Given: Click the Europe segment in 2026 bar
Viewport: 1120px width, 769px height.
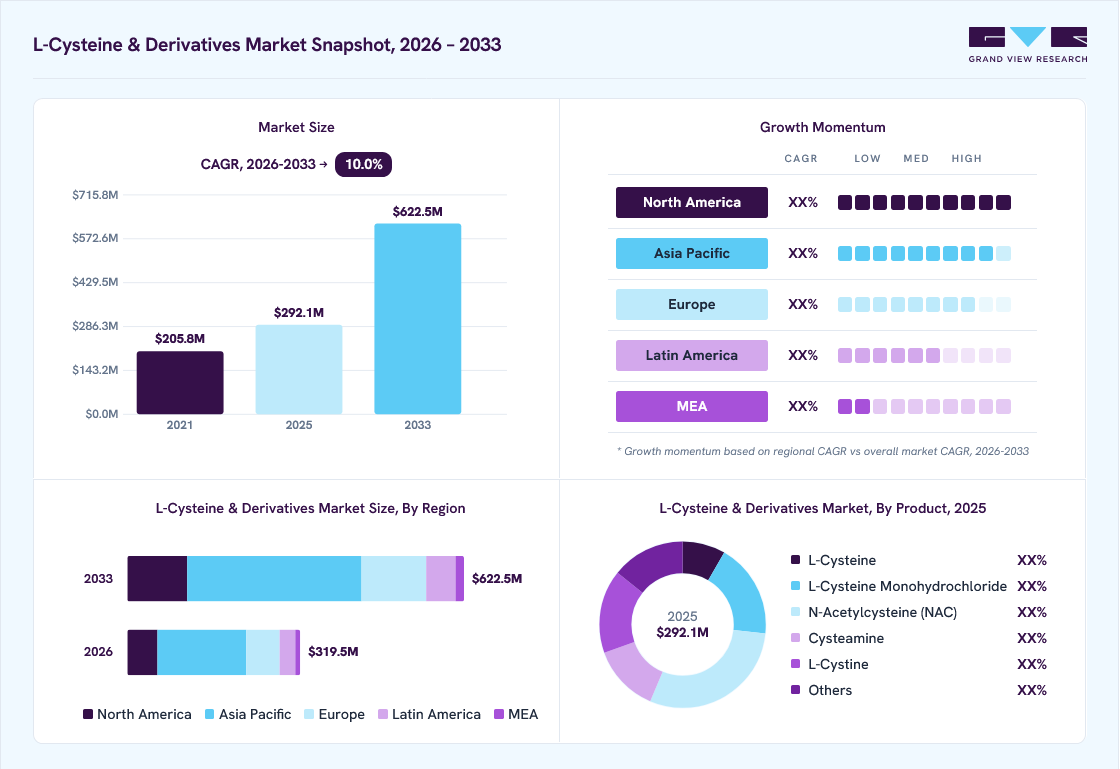Looking at the screenshot, I should point(263,652).
